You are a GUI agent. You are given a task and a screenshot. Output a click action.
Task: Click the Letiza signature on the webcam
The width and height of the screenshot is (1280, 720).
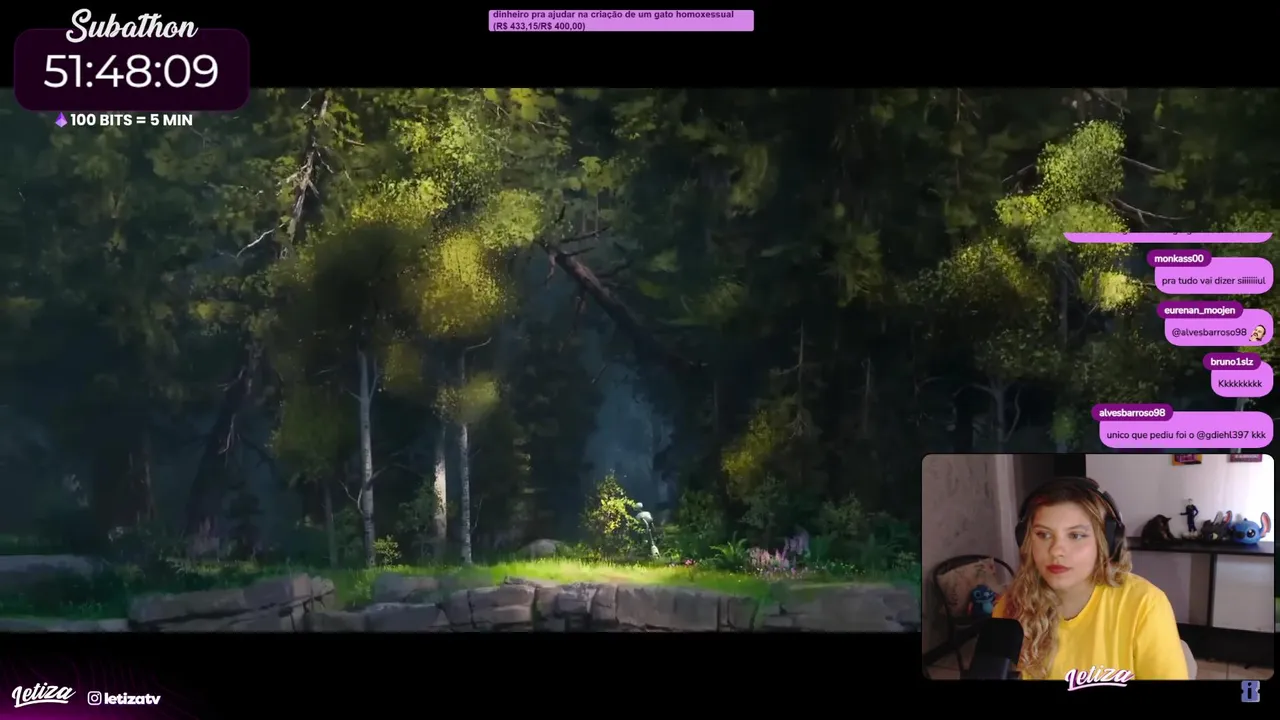(x=1098, y=678)
